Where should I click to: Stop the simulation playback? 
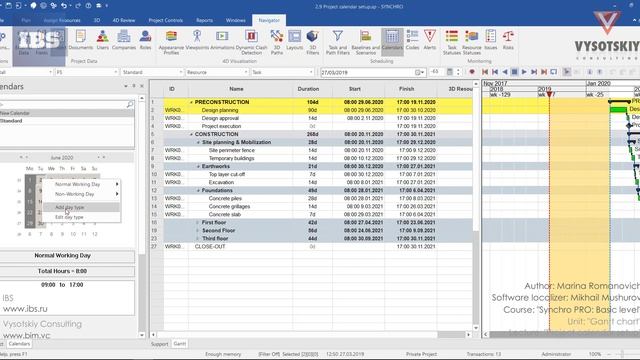pyautogui.click(x=514, y=72)
